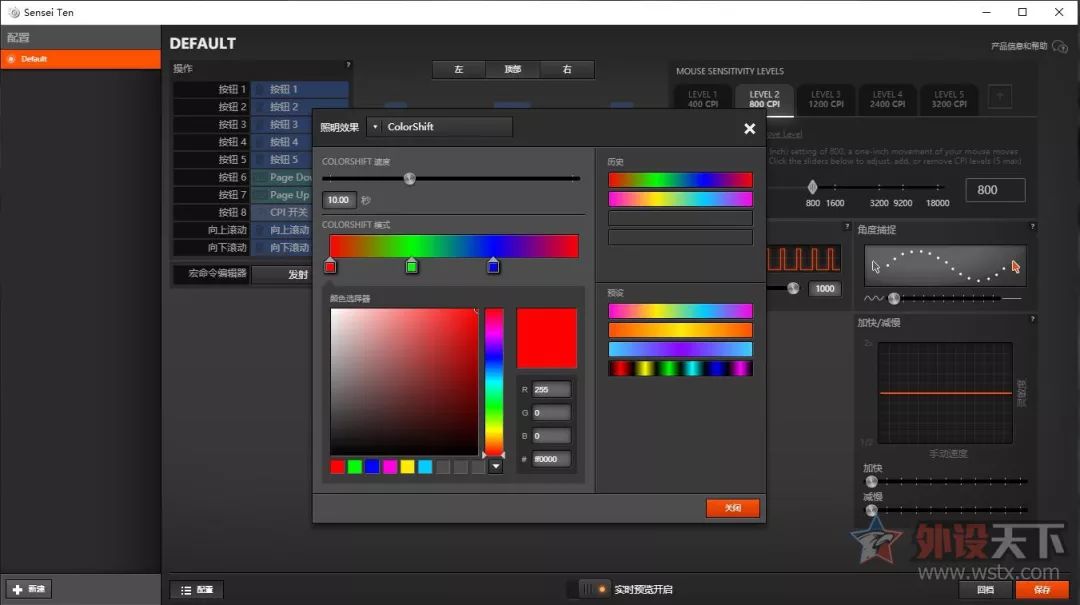Switch to the 右 right view tab
This screenshot has height=605, width=1080.
pos(567,70)
